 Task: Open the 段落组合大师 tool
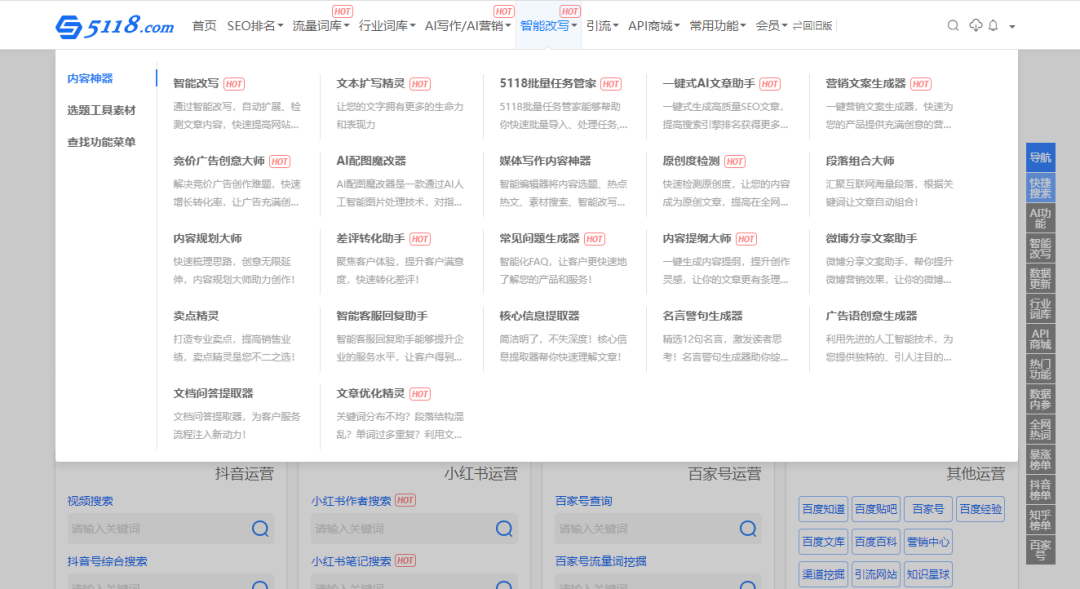point(860,161)
